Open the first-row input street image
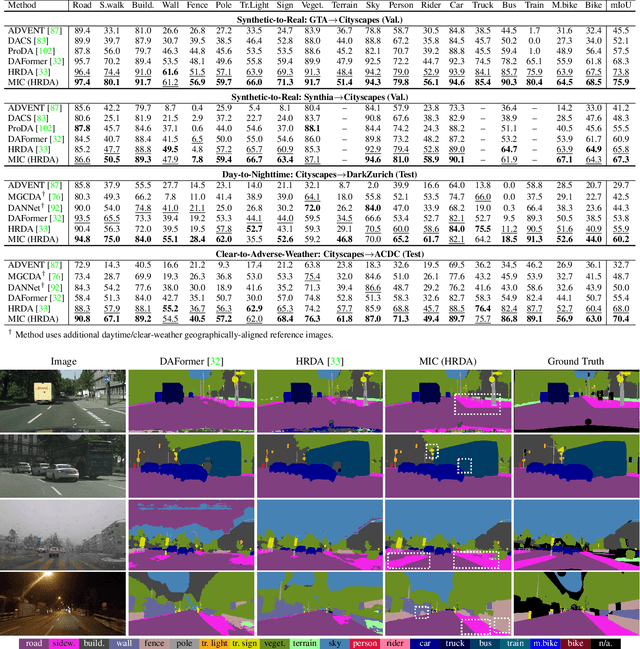640x649 pixels. pos(64,400)
